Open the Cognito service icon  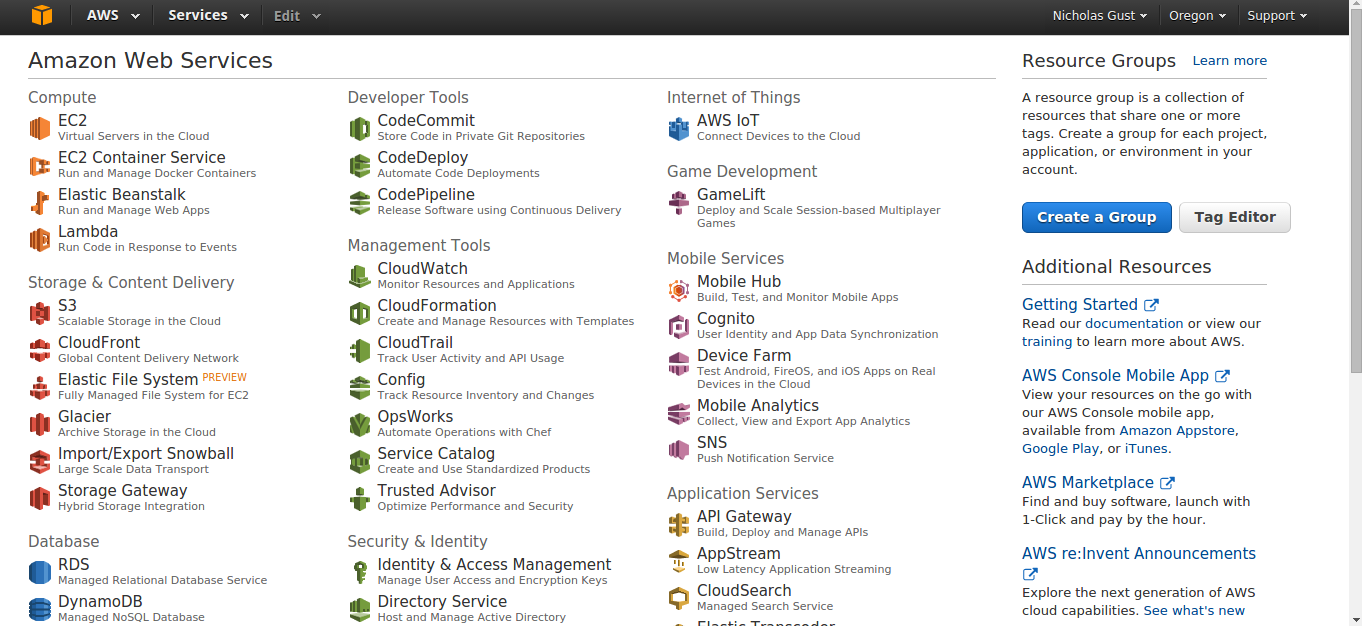679,326
